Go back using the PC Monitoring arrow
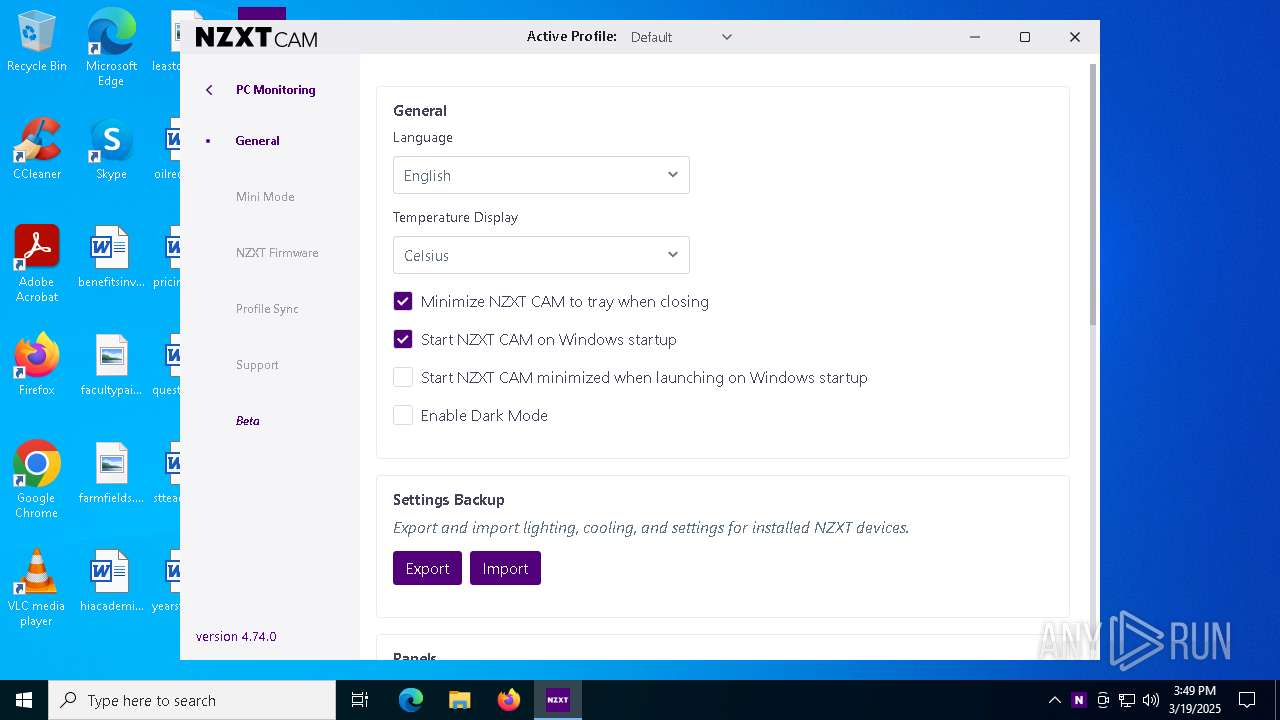Viewport: 1280px width, 720px height. [209, 90]
